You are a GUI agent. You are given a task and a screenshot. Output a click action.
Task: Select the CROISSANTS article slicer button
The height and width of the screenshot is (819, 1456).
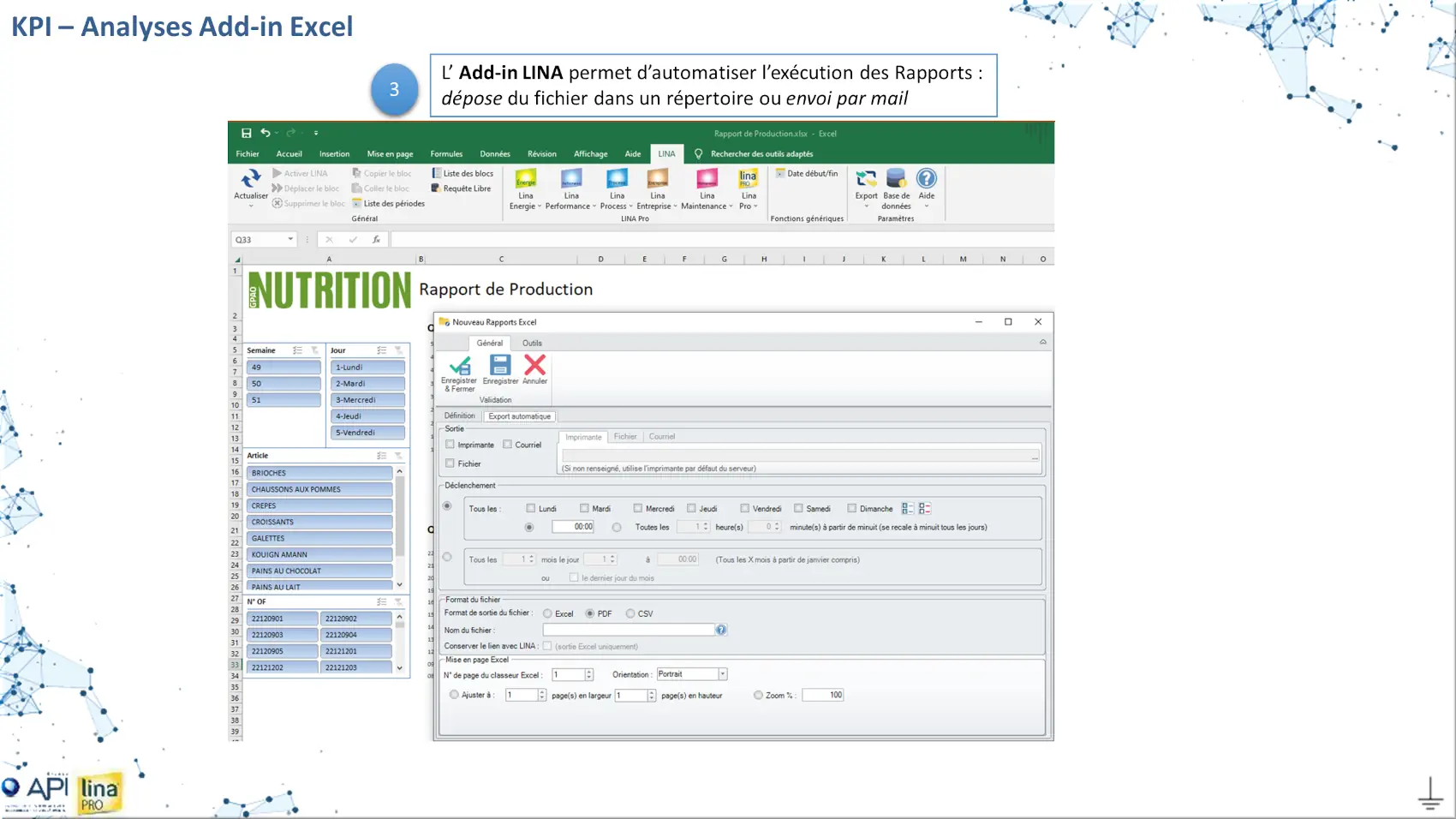[319, 522]
